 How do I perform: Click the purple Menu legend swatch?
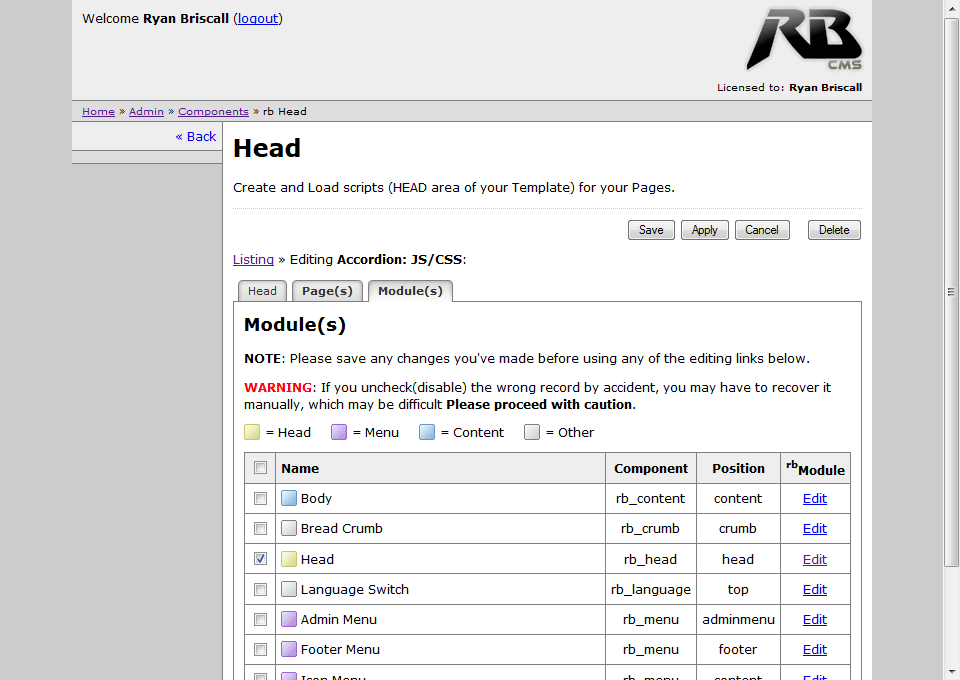(x=339, y=432)
